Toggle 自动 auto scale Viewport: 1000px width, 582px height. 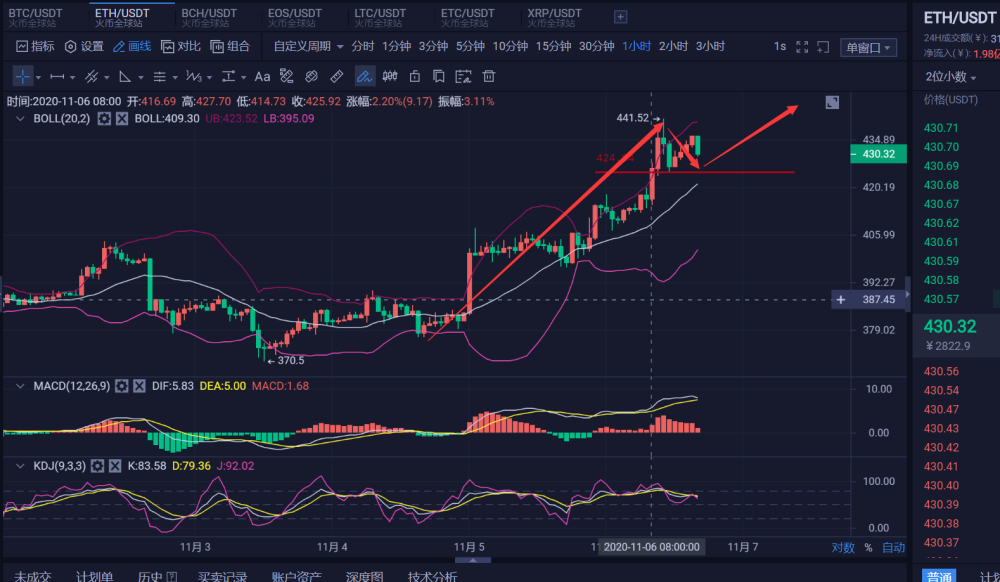pos(893,548)
